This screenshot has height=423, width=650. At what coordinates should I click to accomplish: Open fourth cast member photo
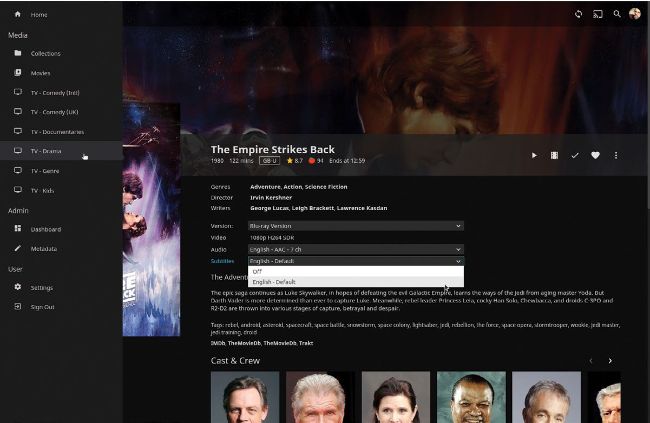point(471,397)
